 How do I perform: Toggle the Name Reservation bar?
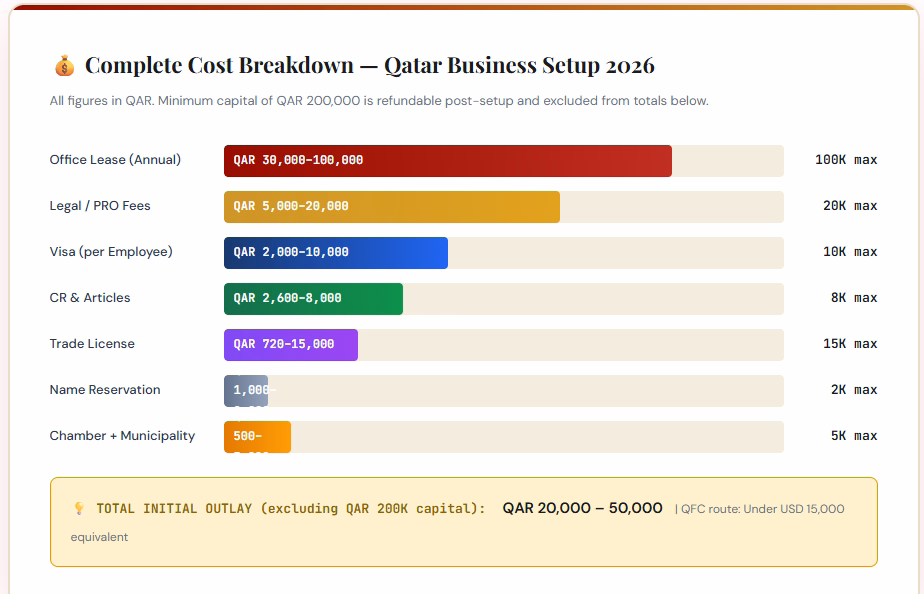(247, 390)
